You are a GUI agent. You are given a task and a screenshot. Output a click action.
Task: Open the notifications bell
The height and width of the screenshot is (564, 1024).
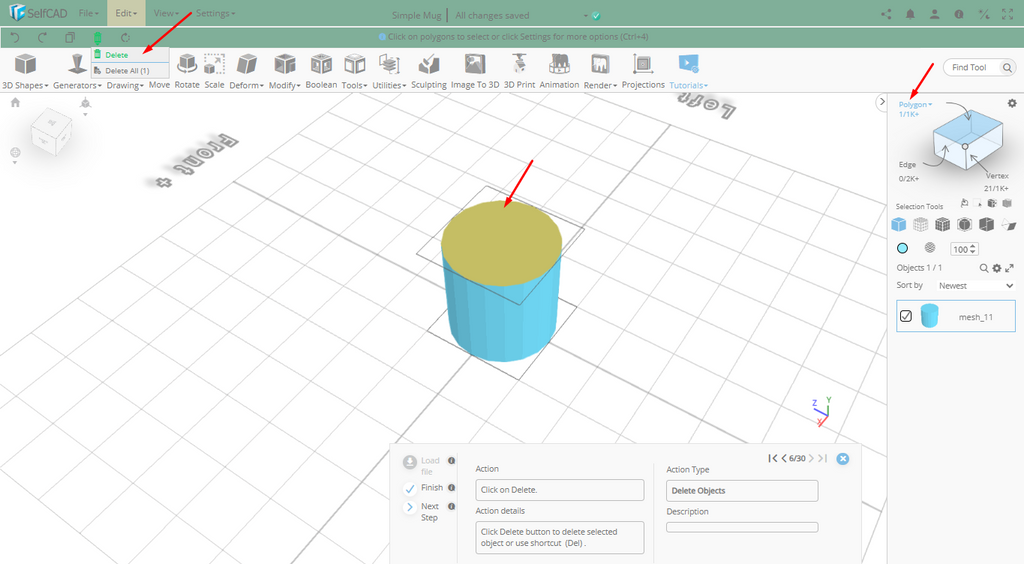pyautogui.click(x=910, y=14)
